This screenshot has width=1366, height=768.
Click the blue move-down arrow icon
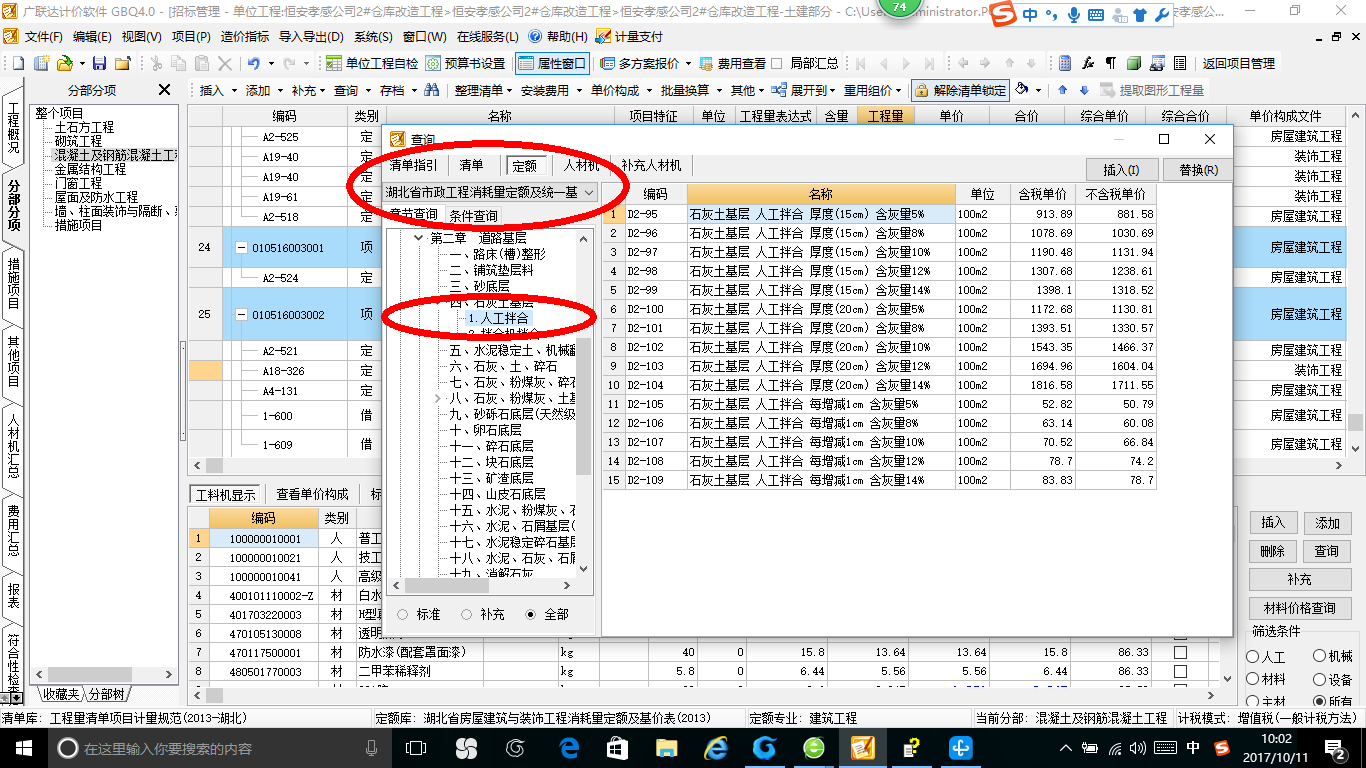tap(1083, 90)
